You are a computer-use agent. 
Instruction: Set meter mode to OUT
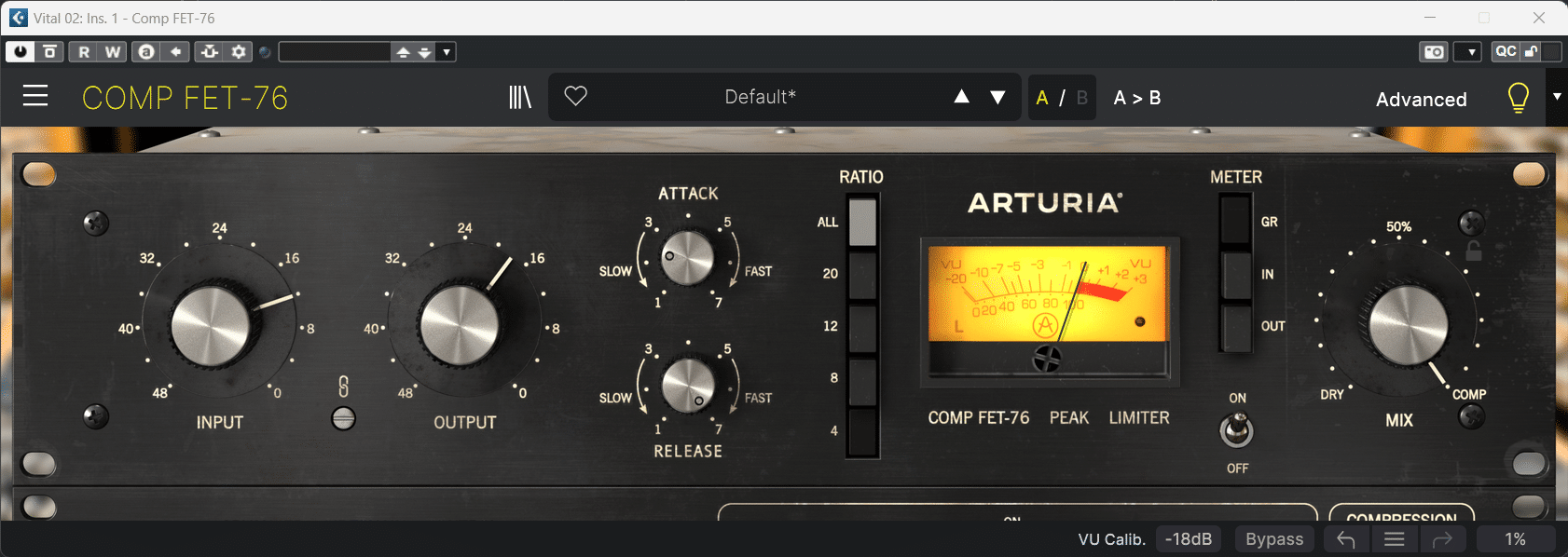(1236, 326)
